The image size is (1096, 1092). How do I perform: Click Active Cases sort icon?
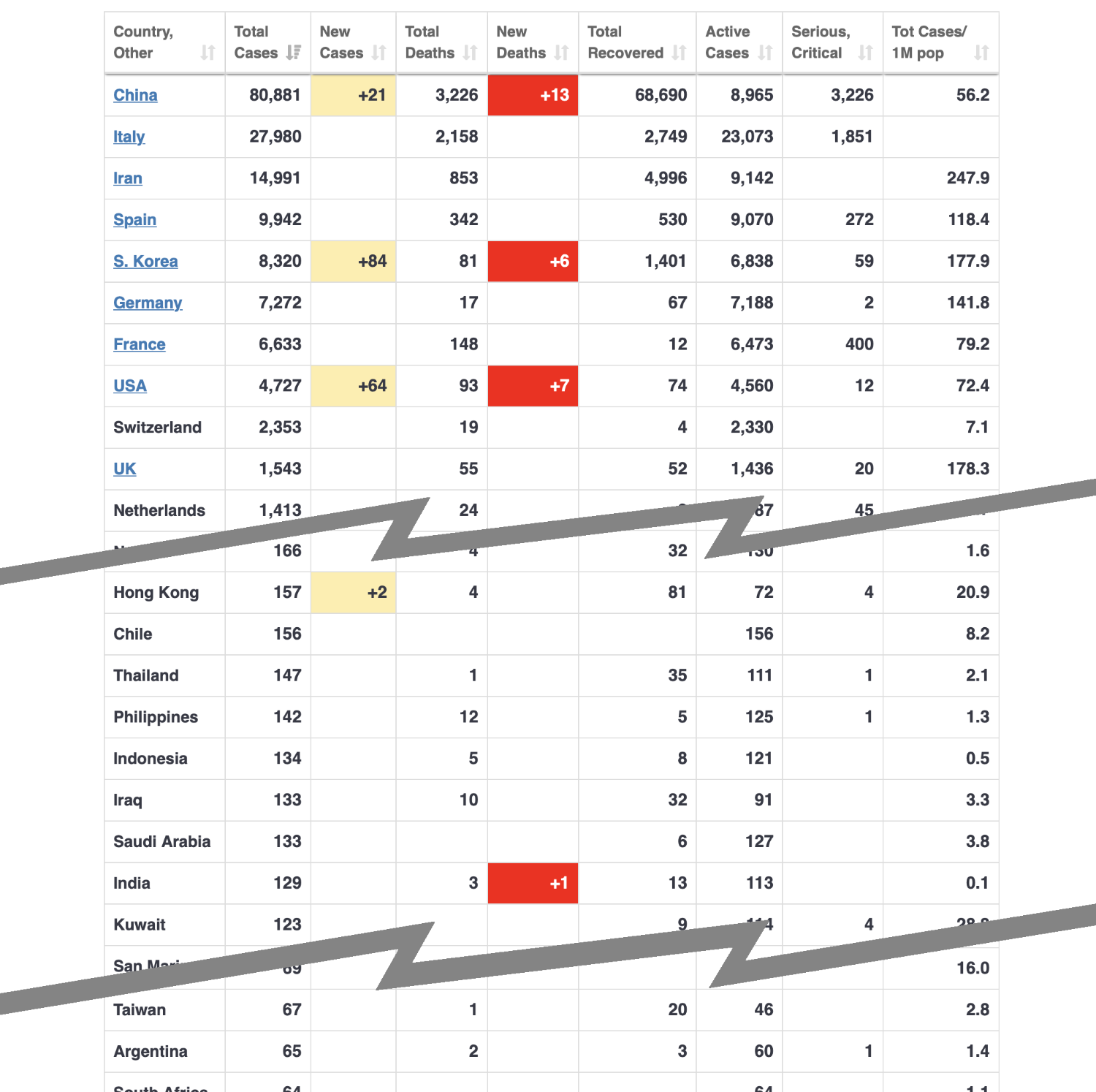tap(765, 53)
